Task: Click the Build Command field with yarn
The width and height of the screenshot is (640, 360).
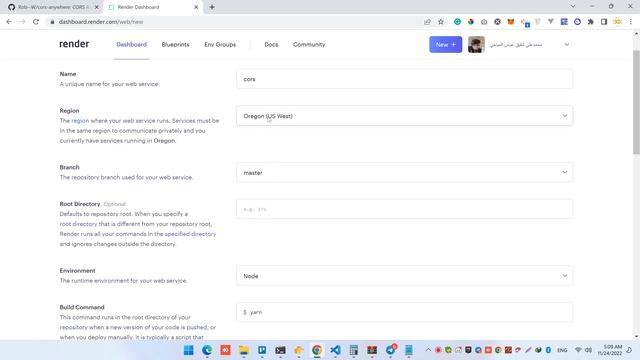Action: click(x=404, y=312)
